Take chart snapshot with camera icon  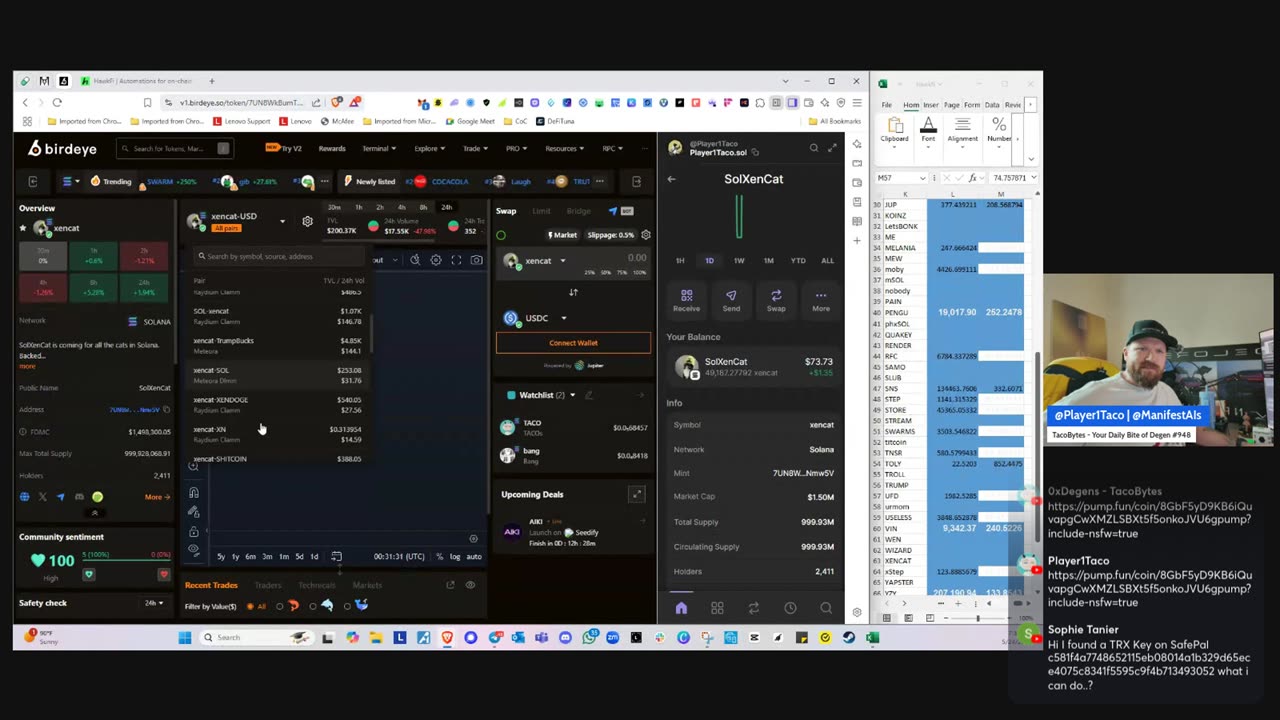click(476, 260)
